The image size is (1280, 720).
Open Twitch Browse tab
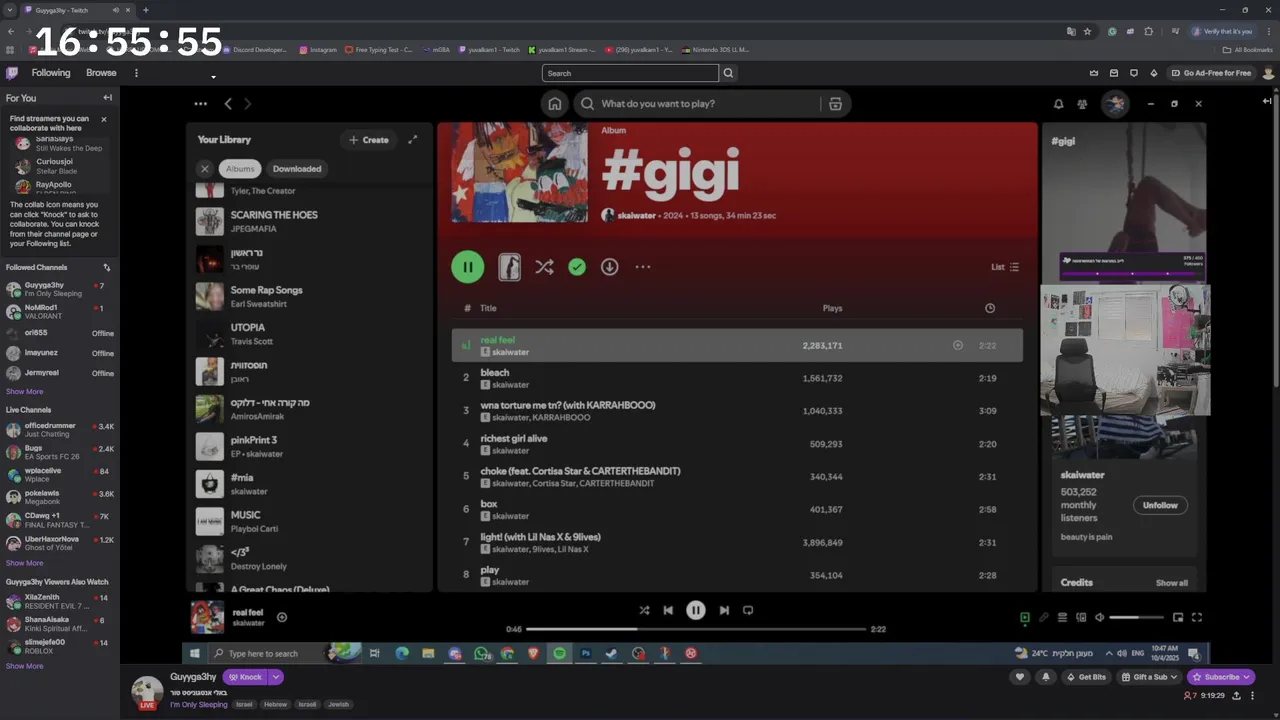[101, 73]
